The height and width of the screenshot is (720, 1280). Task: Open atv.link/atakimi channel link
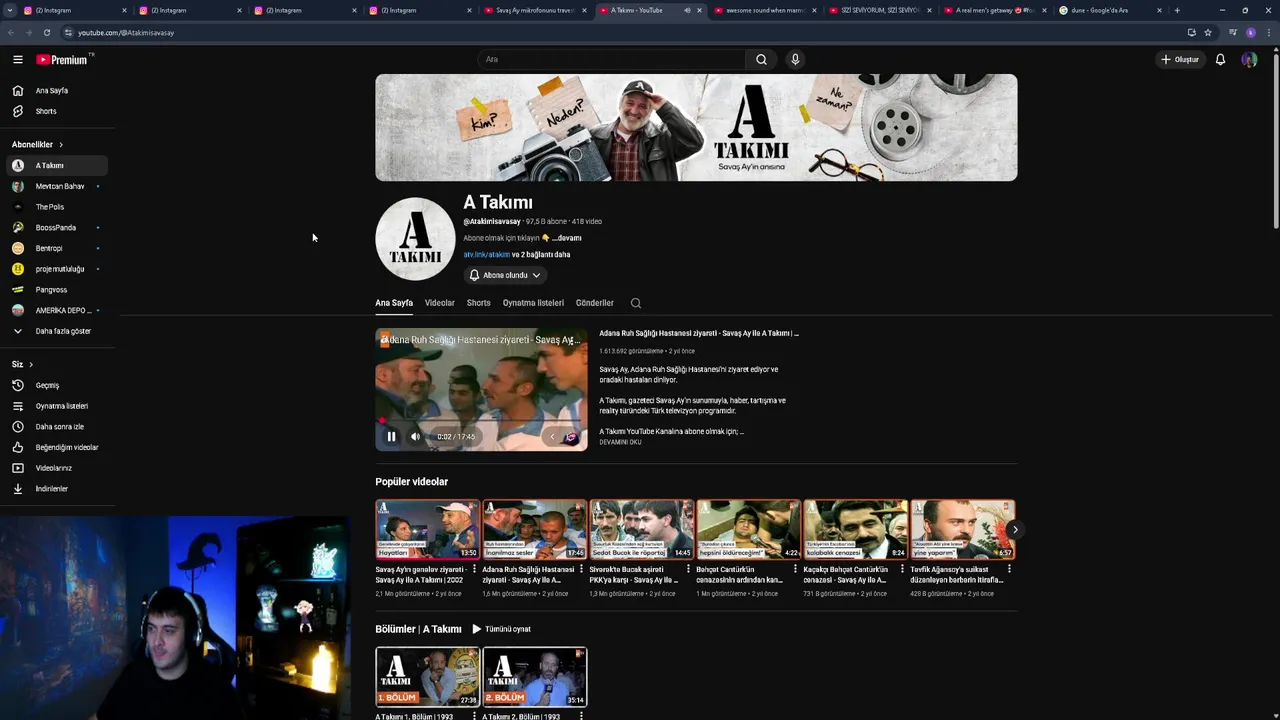pyautogui.click(x=486, y=255)
